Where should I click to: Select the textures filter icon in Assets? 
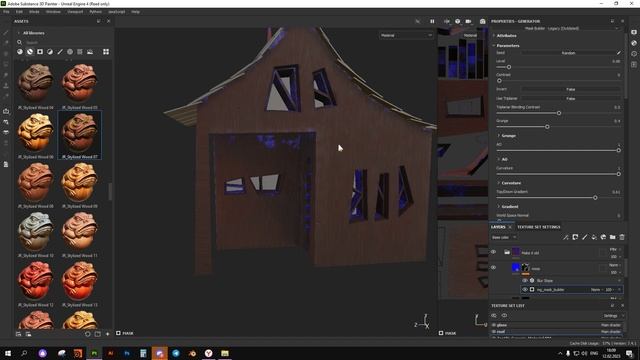pos(80,52)
